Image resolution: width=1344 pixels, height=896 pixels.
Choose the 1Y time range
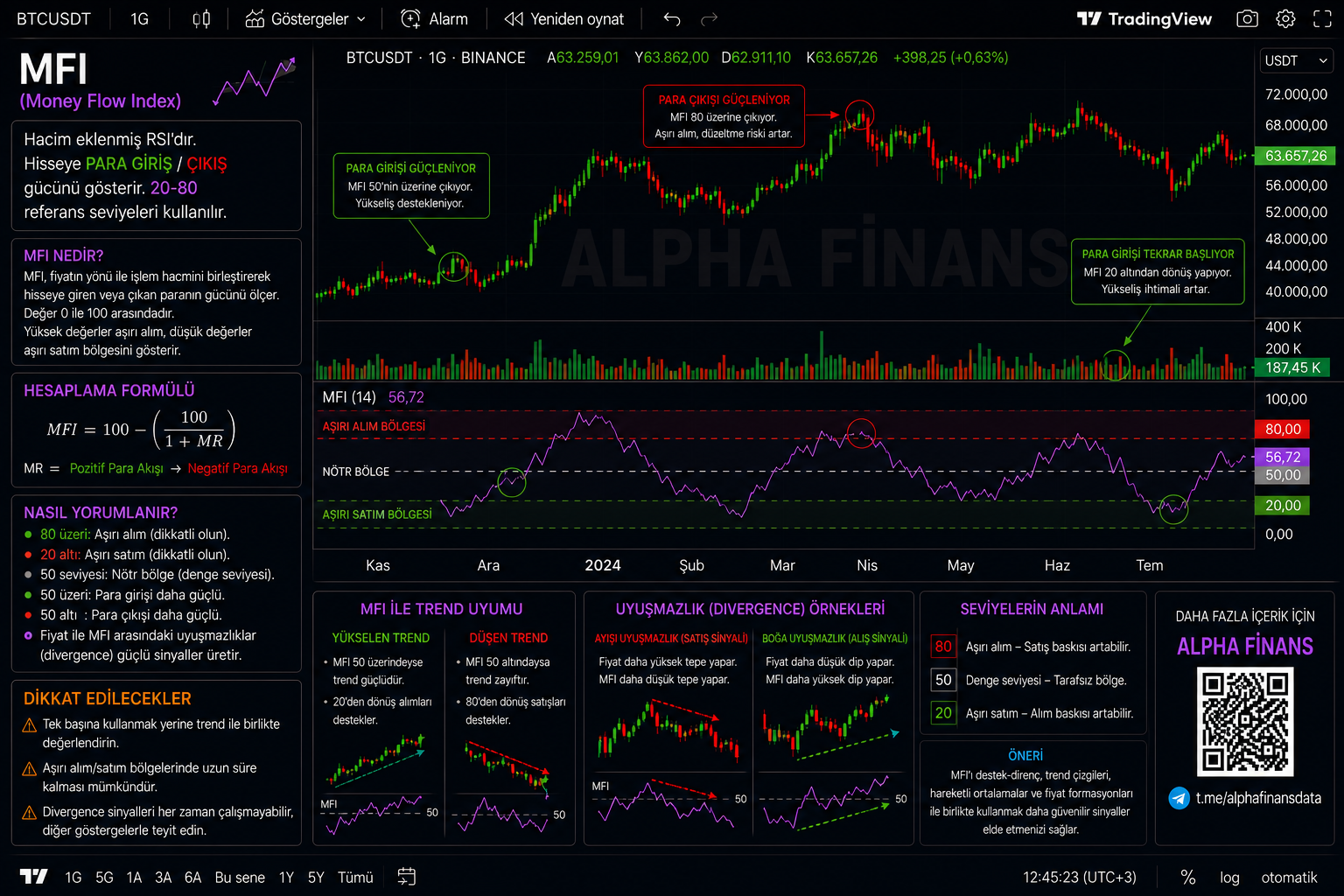[286, 878]
